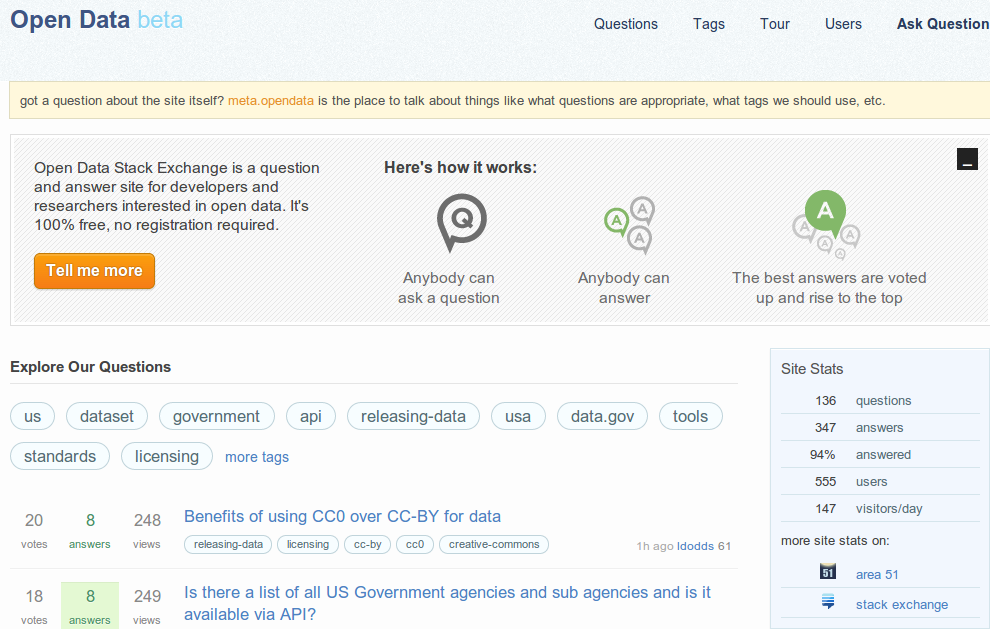The width and height of the screenshot is (990, 629).
Task: Open the US Government agencies question
Action: [447, 602]
